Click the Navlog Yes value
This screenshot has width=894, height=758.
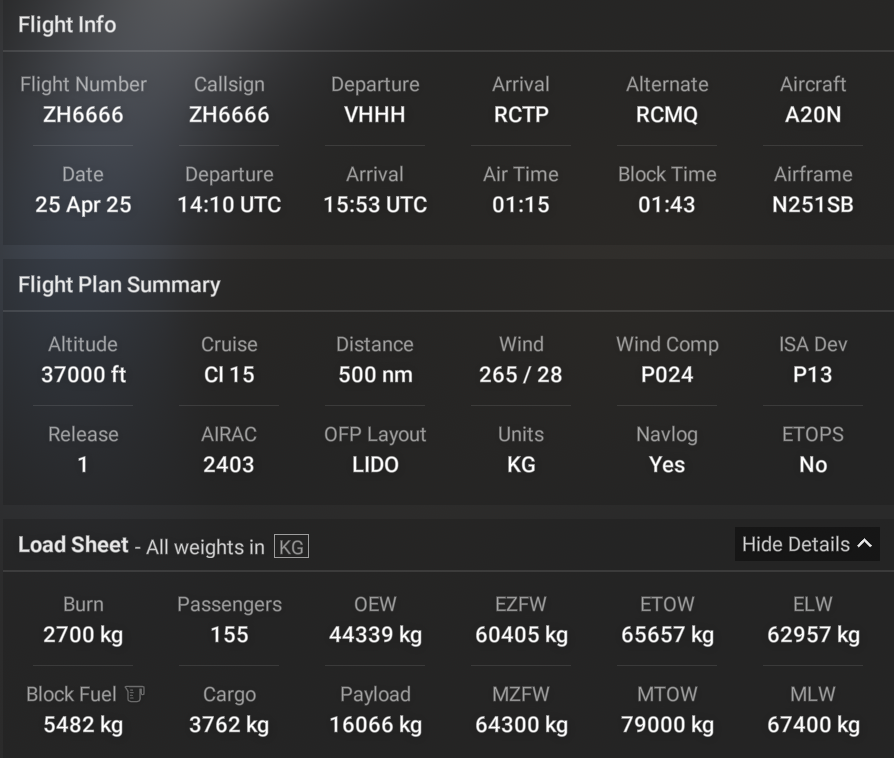coord(667,465)
